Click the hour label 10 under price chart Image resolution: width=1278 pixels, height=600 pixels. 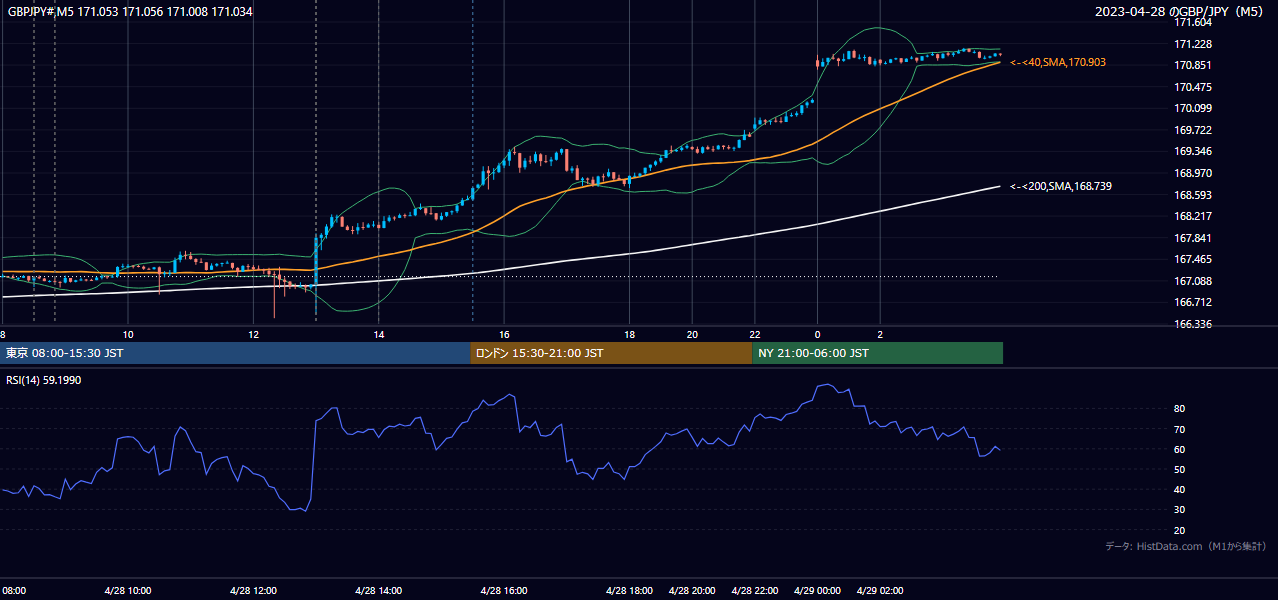(x=128, y=334)
